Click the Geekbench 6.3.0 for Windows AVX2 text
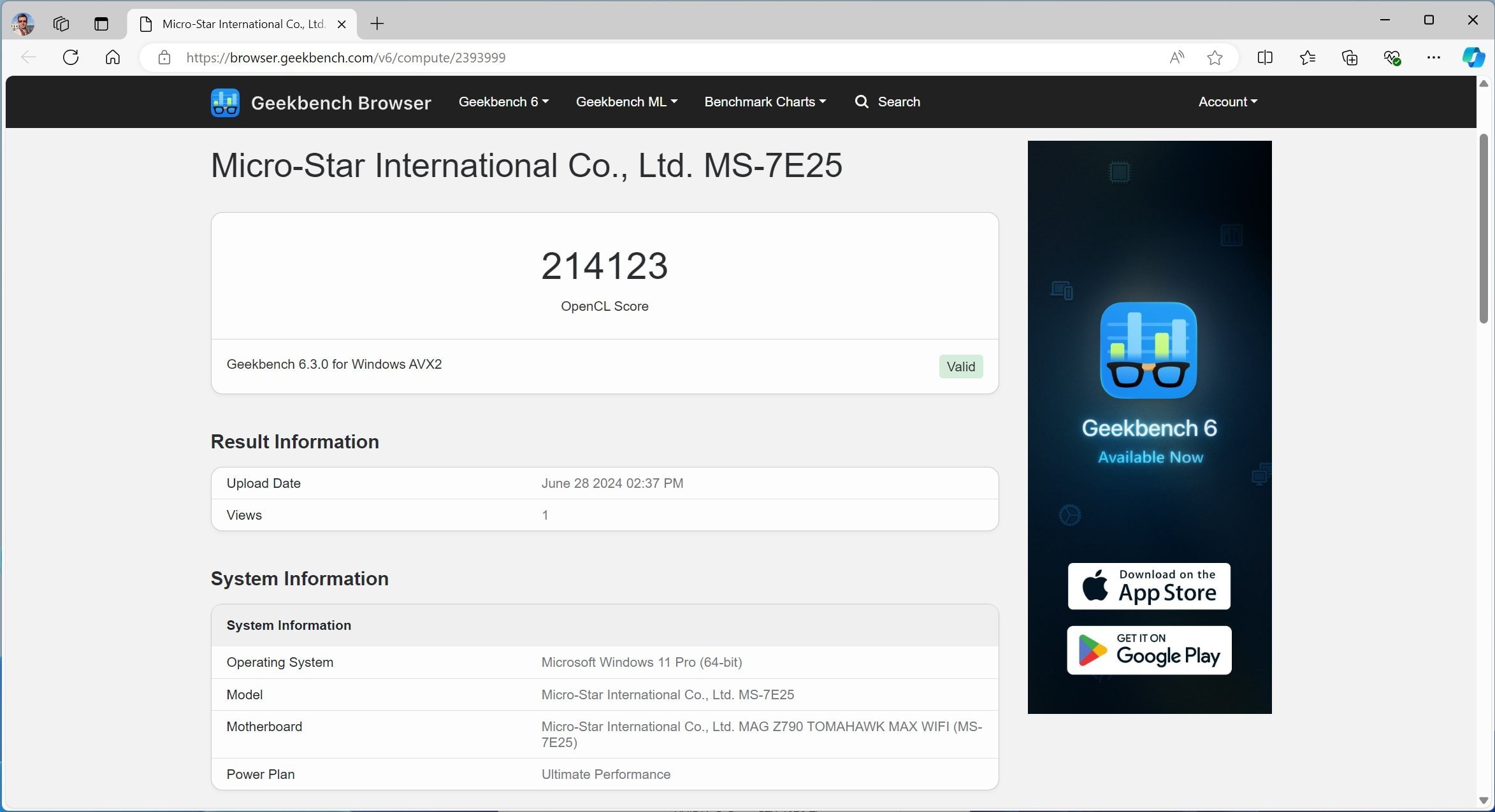 coord(334,364)
